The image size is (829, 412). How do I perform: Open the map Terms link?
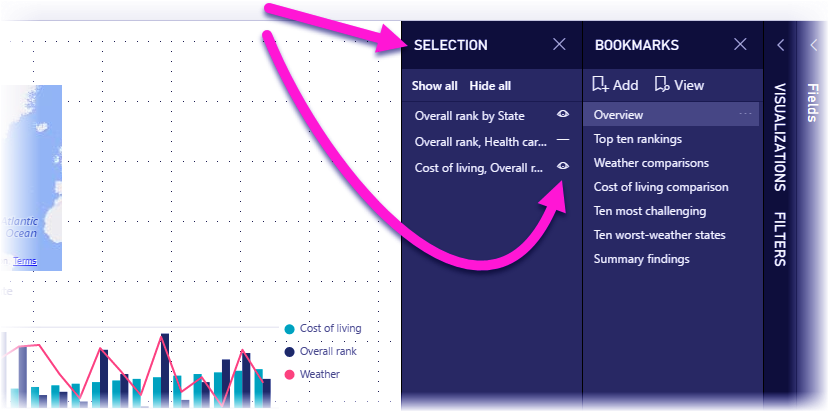(25, 261)
